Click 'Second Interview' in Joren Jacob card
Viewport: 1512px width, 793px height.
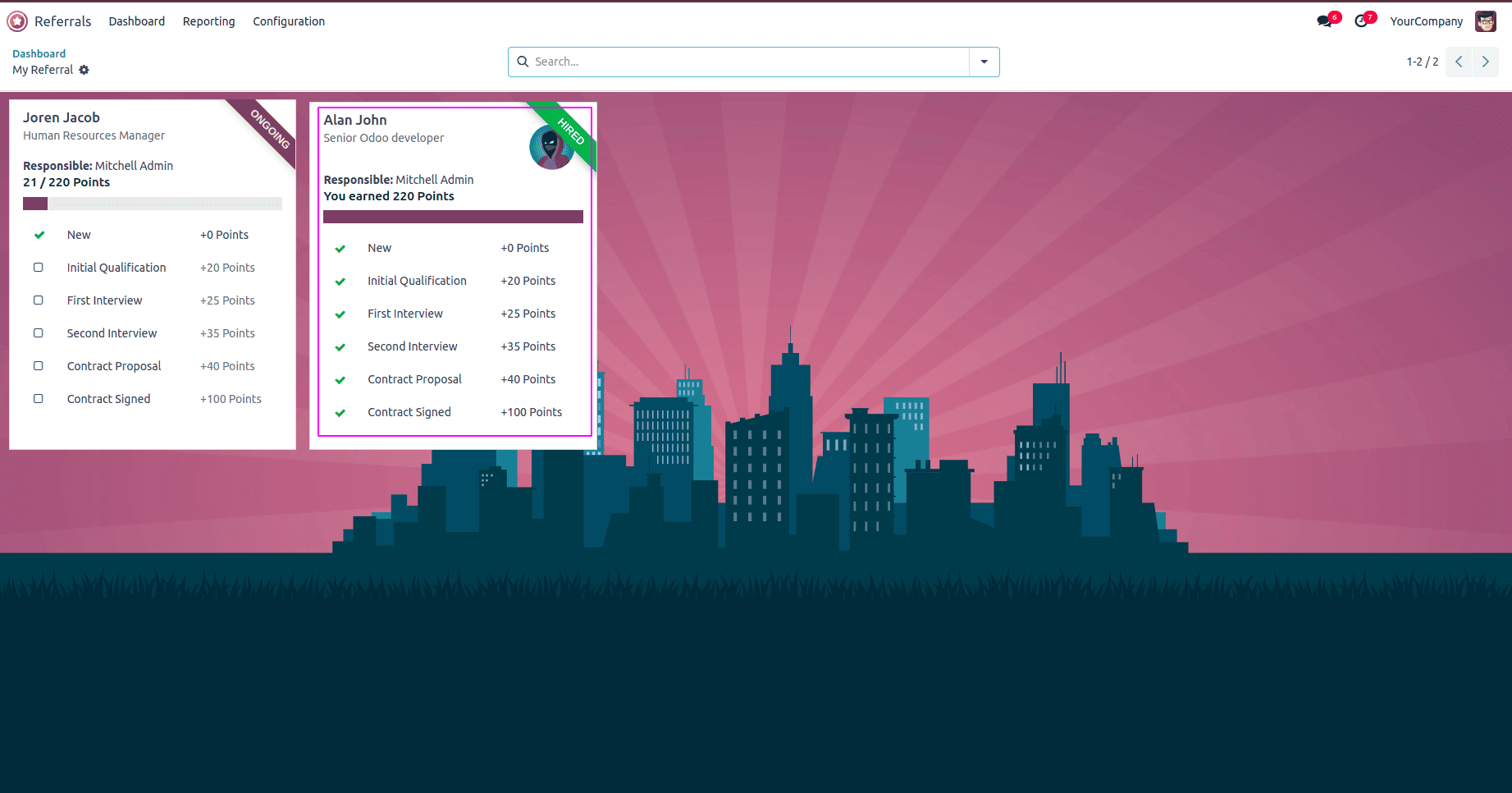coord(112,333)
